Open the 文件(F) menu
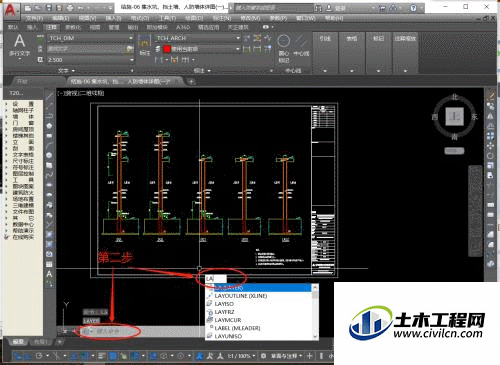500x365 pixels. (x=35, y=18)
